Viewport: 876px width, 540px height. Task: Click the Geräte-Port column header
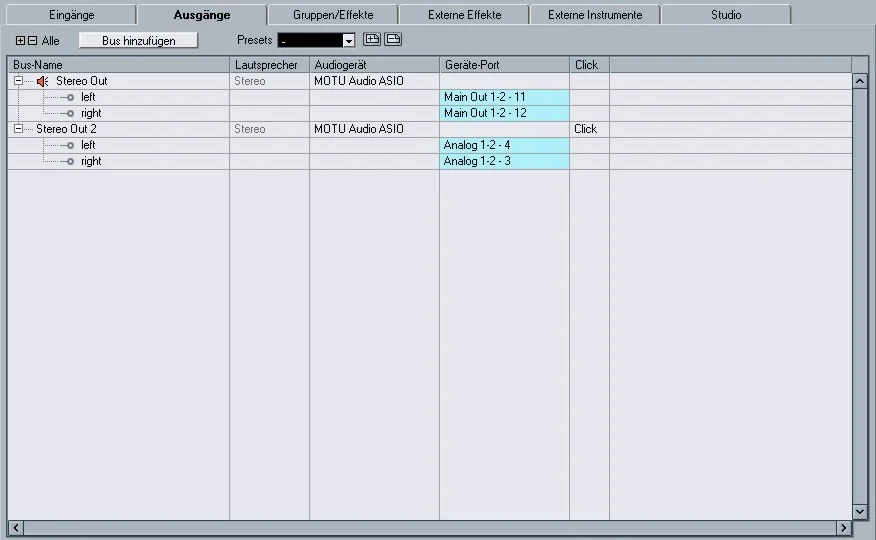click(504, 65)
